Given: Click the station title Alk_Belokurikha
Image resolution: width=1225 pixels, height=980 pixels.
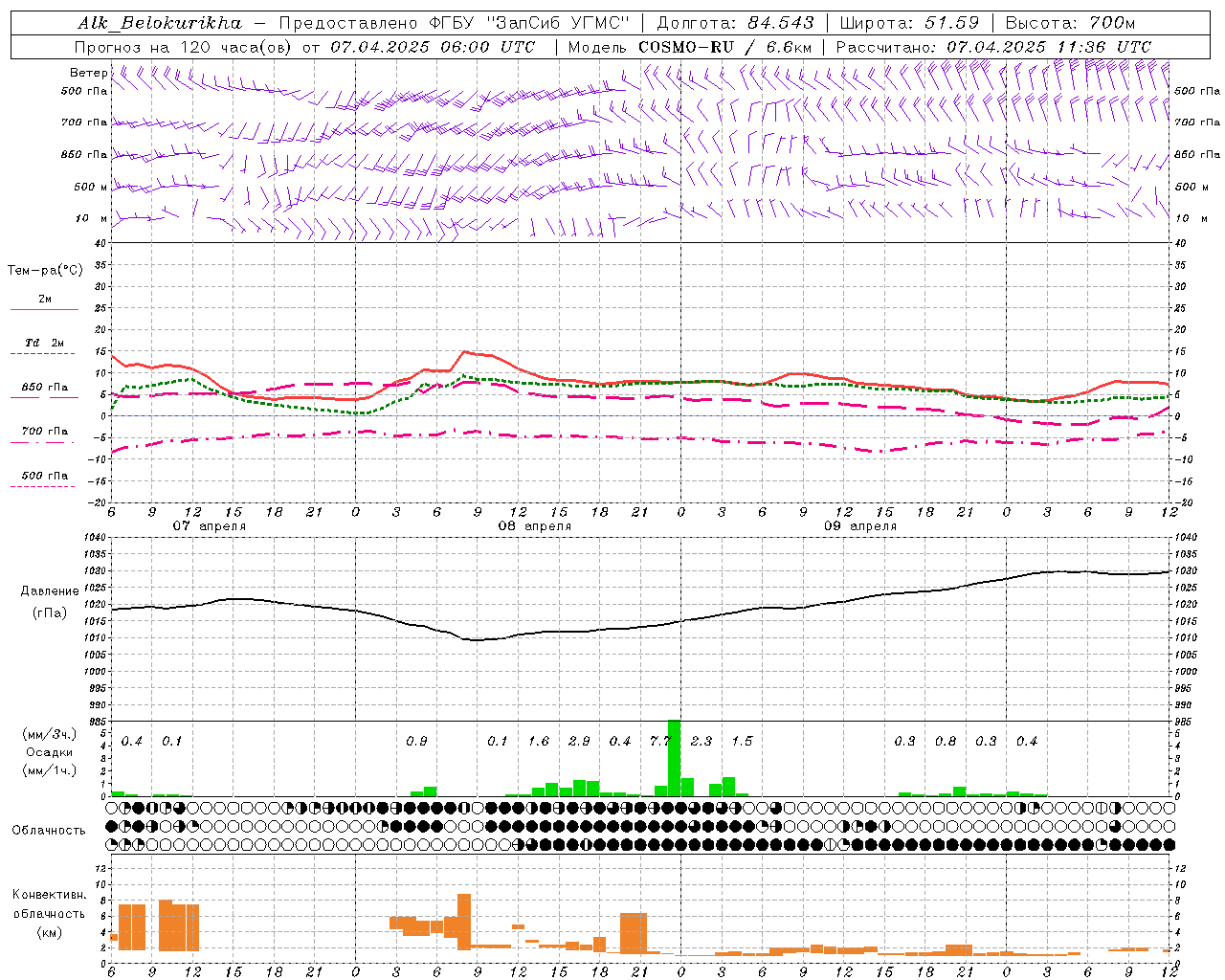Looking at the screenshot, I should pos(160,23).
